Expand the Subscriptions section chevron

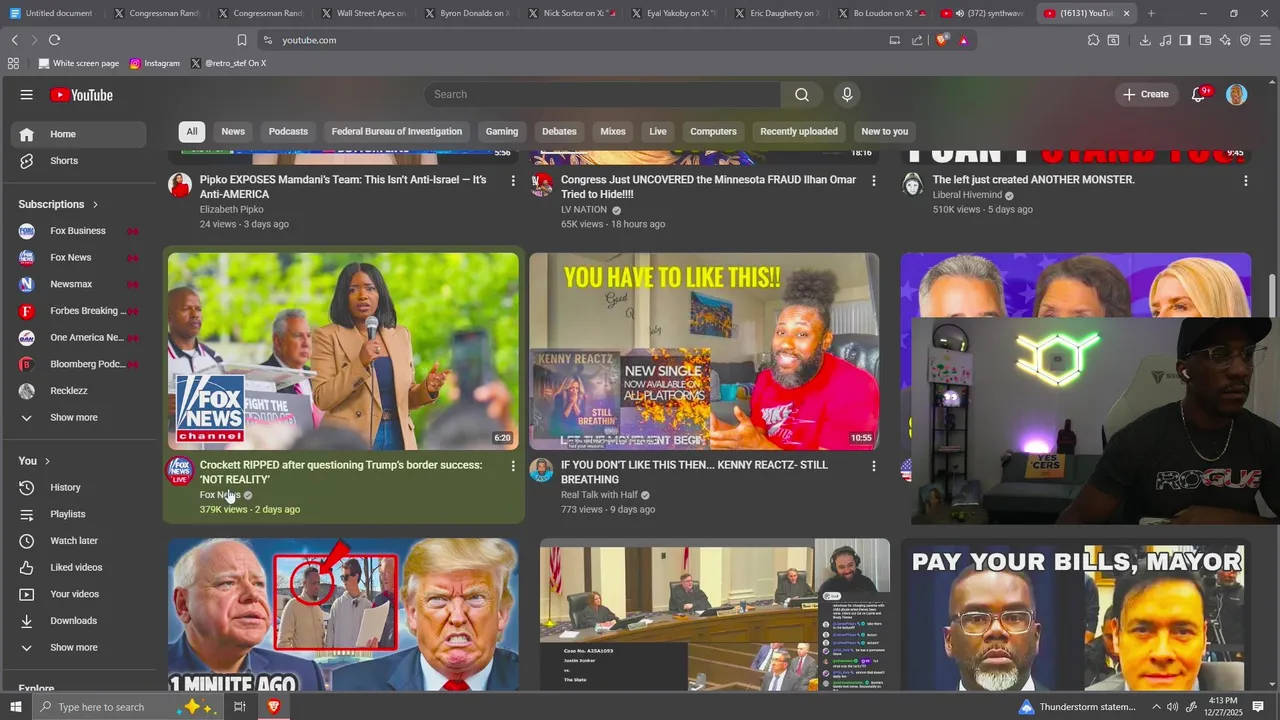(x=96, y=204)
